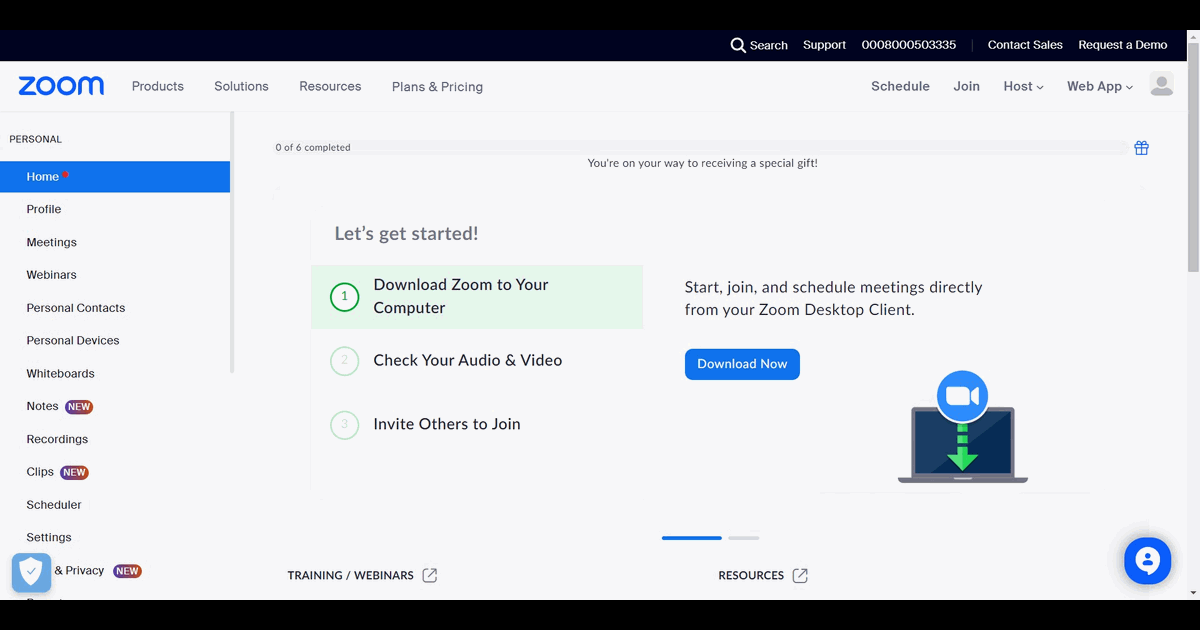Open Resources external link icon
The height and width of the screenshot is (630, 1200).
point(800,575)
